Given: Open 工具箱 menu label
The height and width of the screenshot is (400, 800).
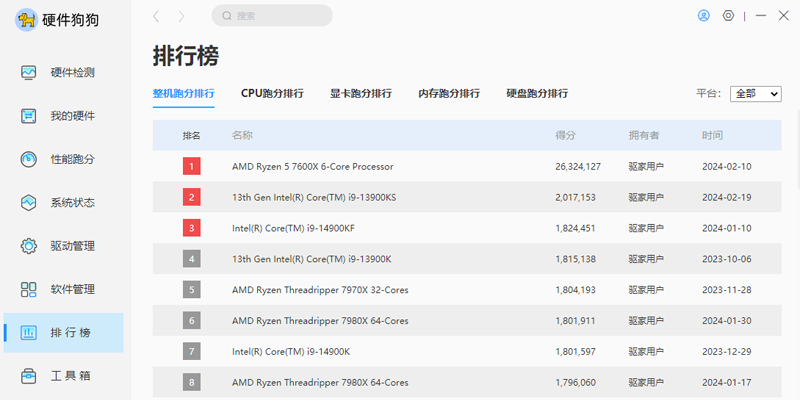Looking at the screenshot, I should pos(70,376).
